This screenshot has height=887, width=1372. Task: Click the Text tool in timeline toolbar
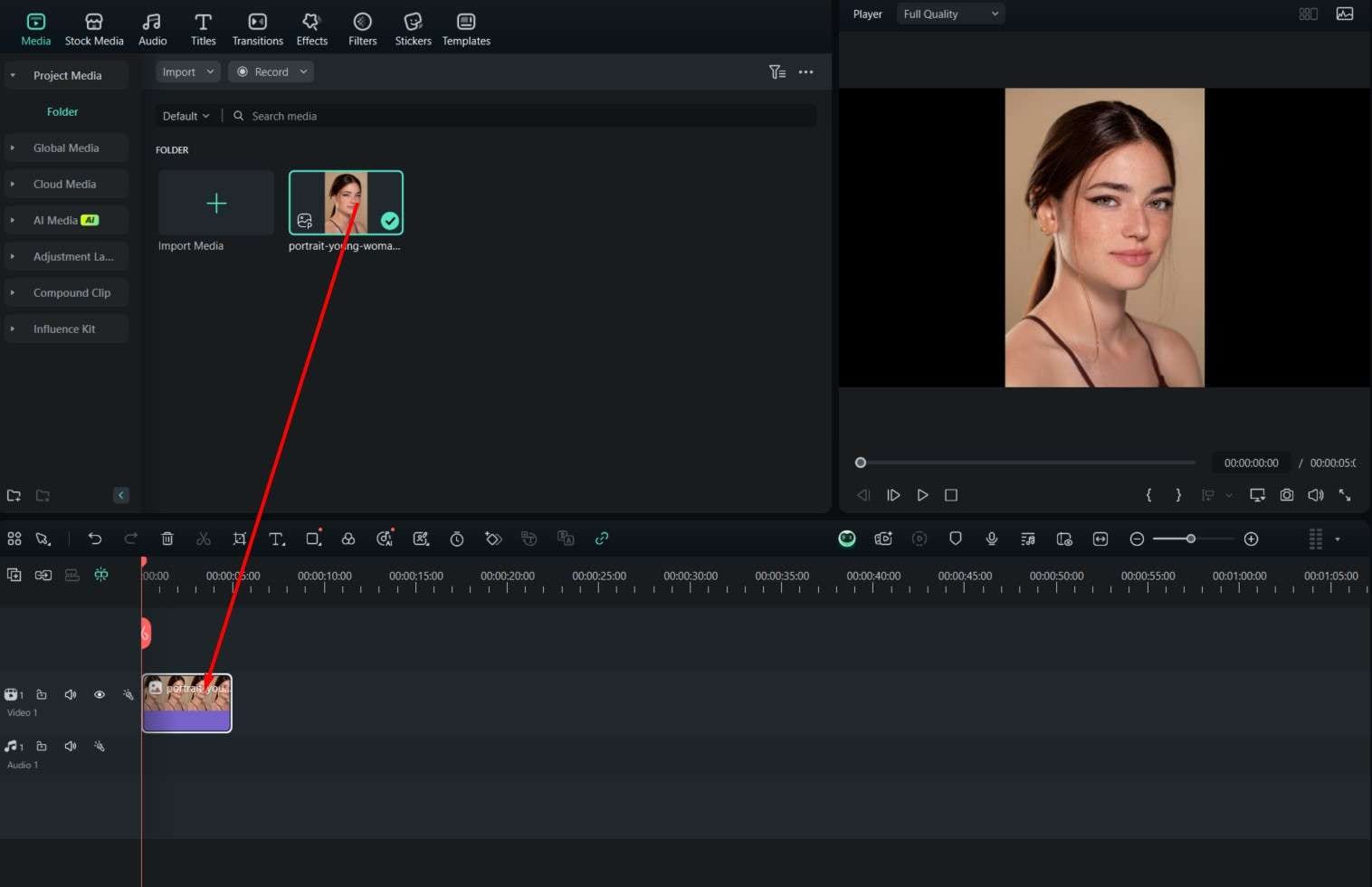(277, 539)
